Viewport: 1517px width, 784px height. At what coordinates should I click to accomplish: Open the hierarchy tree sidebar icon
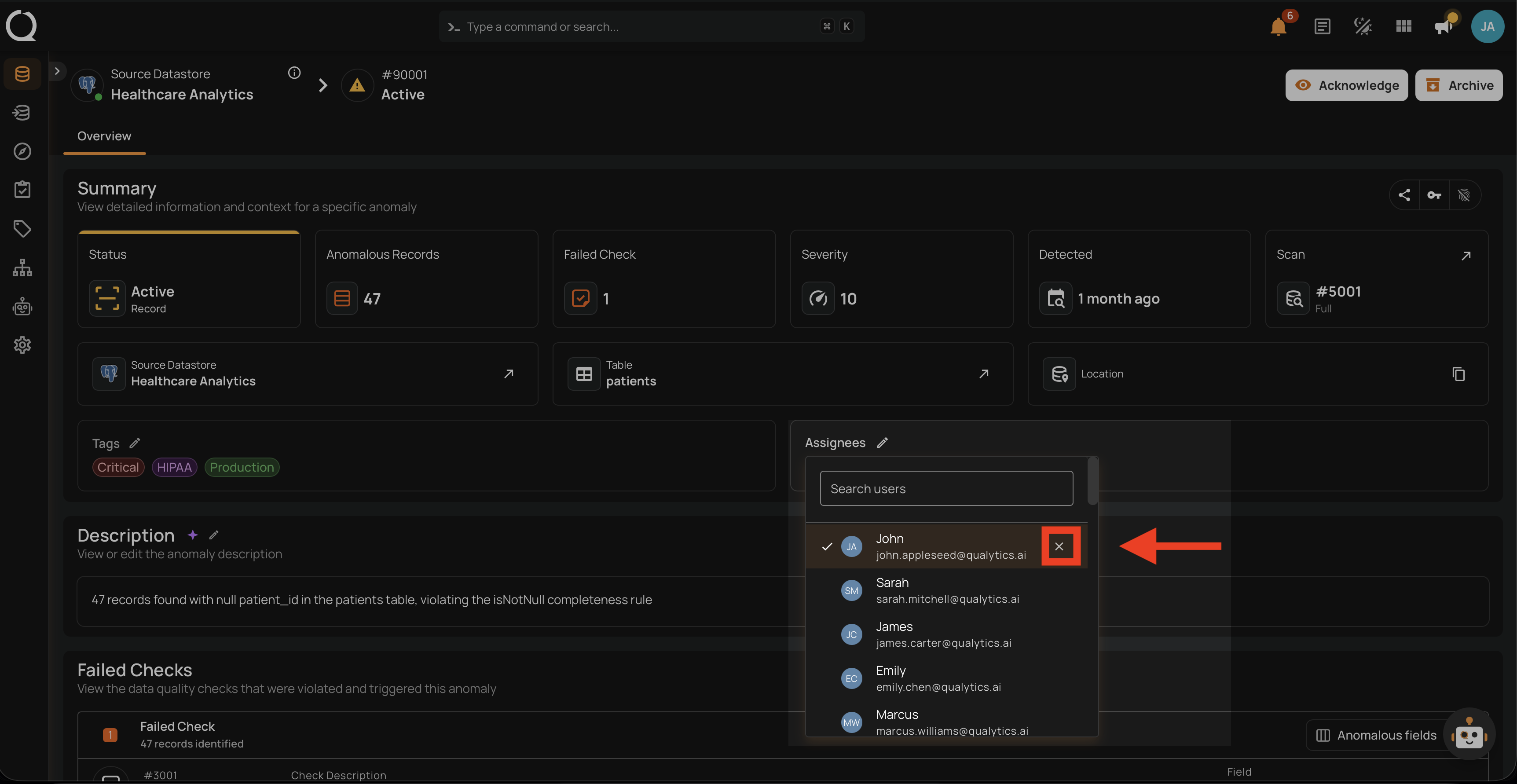(22, 267)
